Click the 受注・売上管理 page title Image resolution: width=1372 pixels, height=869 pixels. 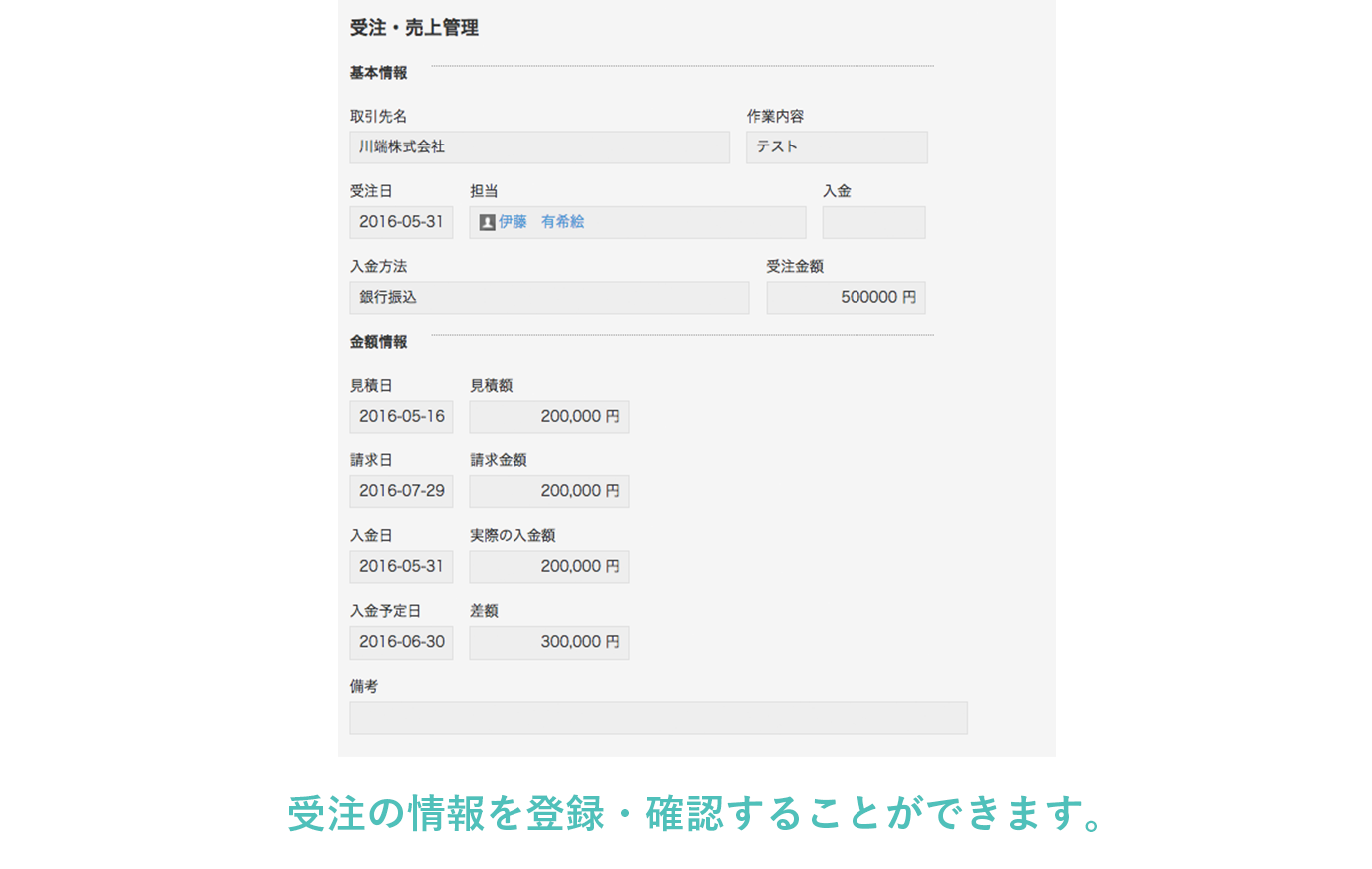pos(414,28)
